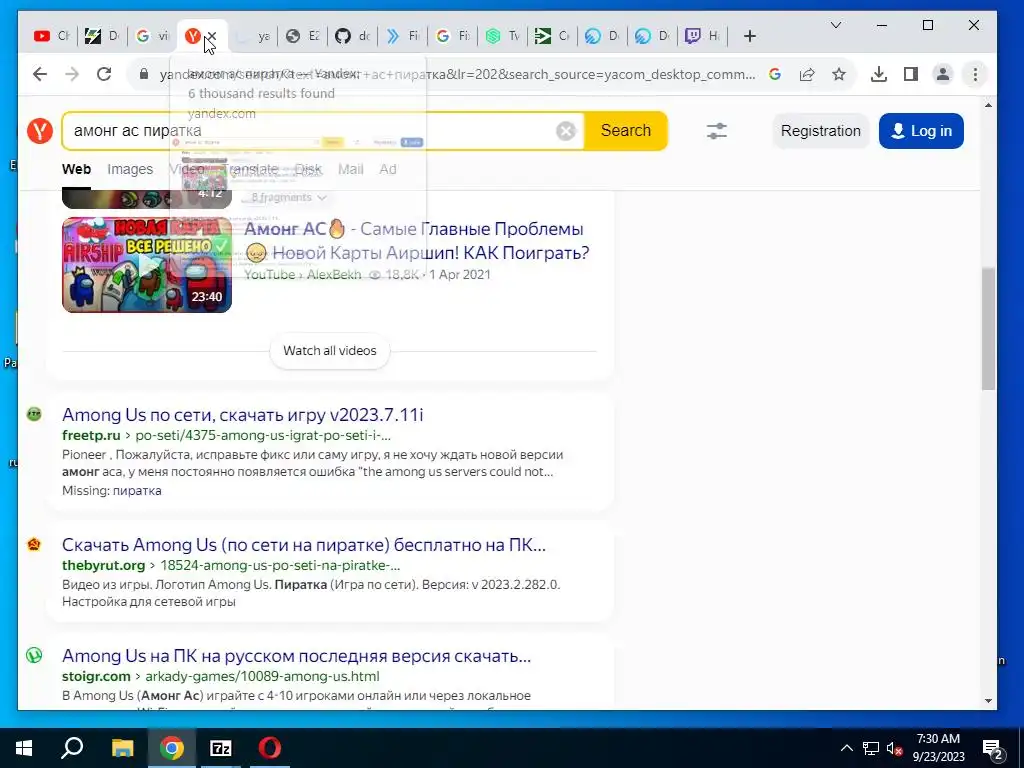
Task: Switch to the Twitch tab
Action: coord(701,36)
